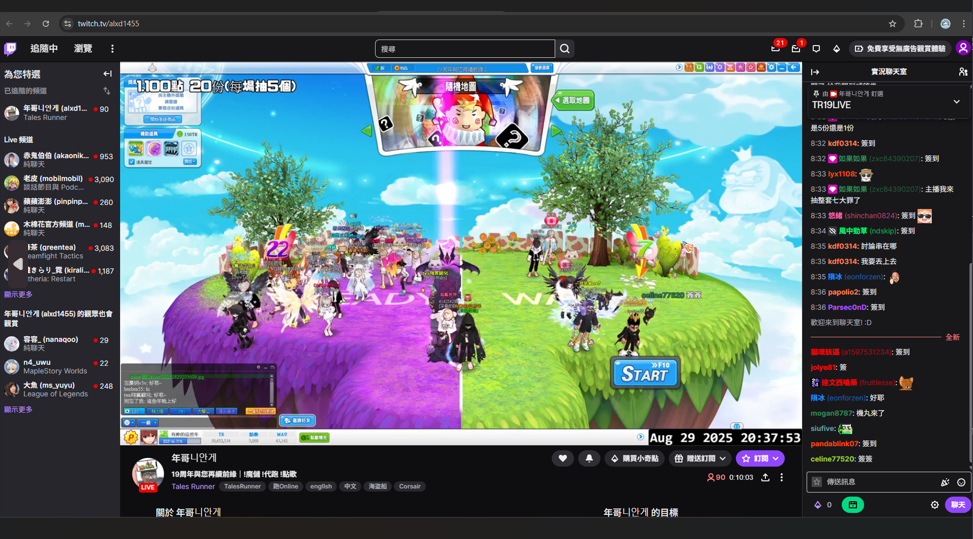Click the Get Bits diamond icon in top bar

tap(836, 48)
